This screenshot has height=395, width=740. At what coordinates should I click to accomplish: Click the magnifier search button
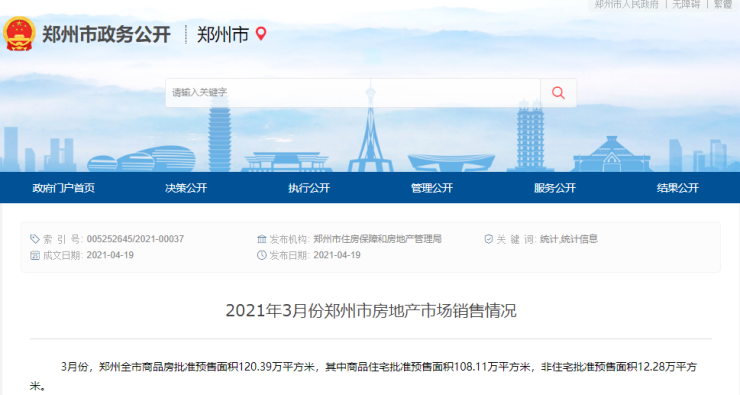[558, 92]
